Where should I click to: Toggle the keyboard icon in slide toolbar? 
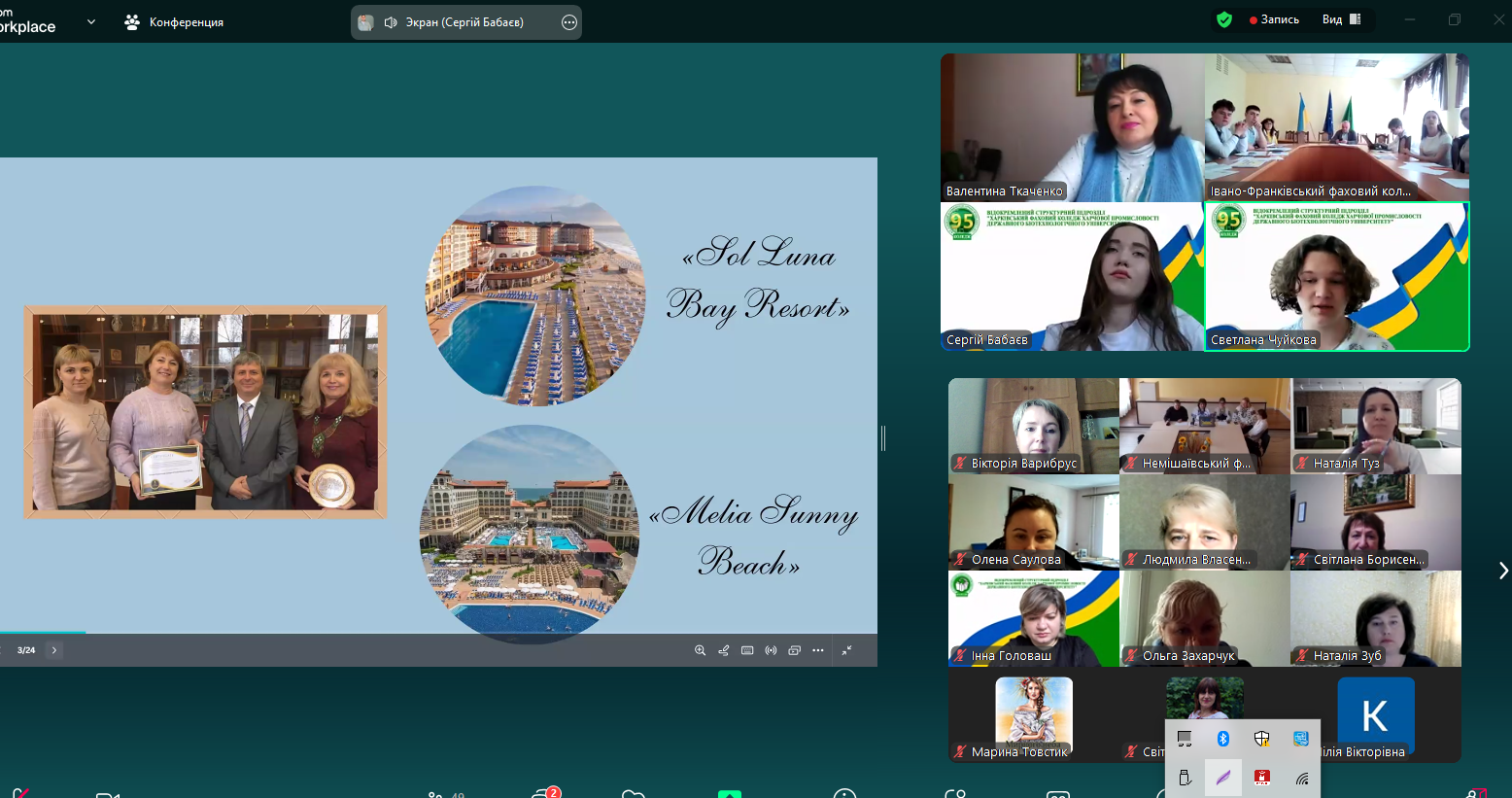pyautogui.click(x=747, y=650)
